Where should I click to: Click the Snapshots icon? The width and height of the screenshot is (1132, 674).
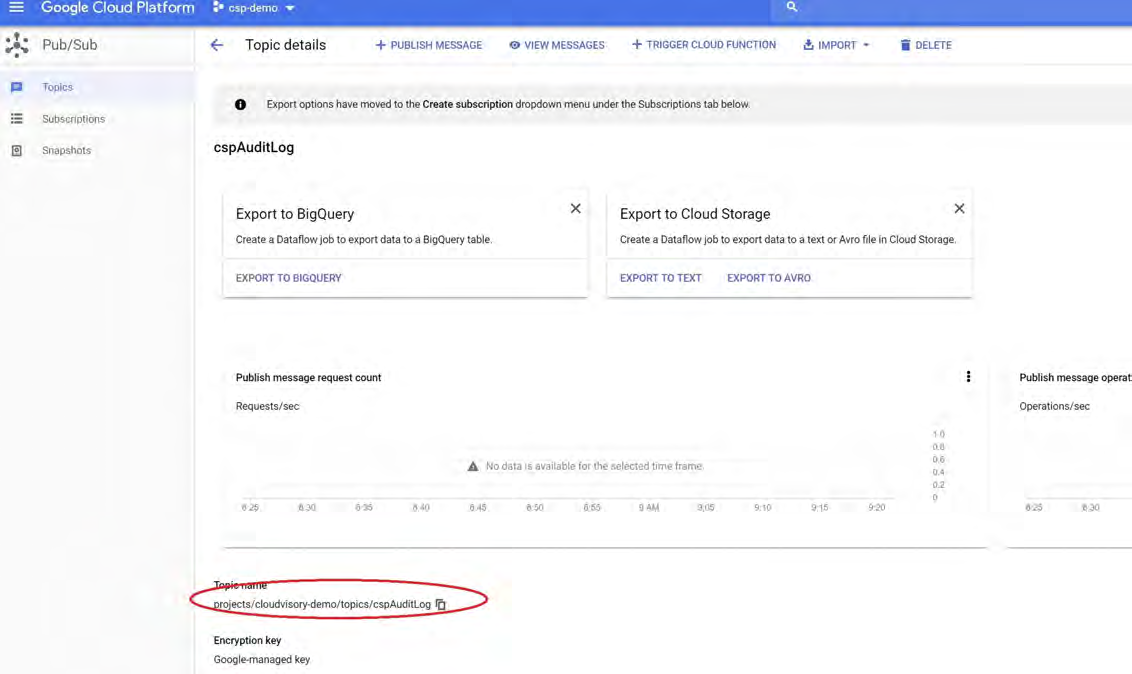click(x=17, y=151)
